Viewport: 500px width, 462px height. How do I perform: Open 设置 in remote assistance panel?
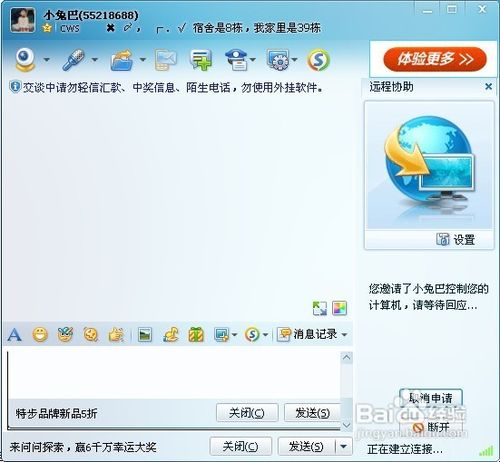(x=456, y=239)
